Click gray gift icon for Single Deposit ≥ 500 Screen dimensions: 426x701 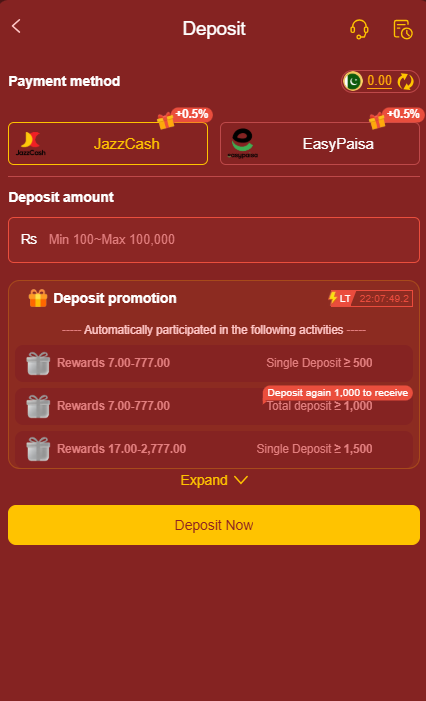(x=38, y=363)
